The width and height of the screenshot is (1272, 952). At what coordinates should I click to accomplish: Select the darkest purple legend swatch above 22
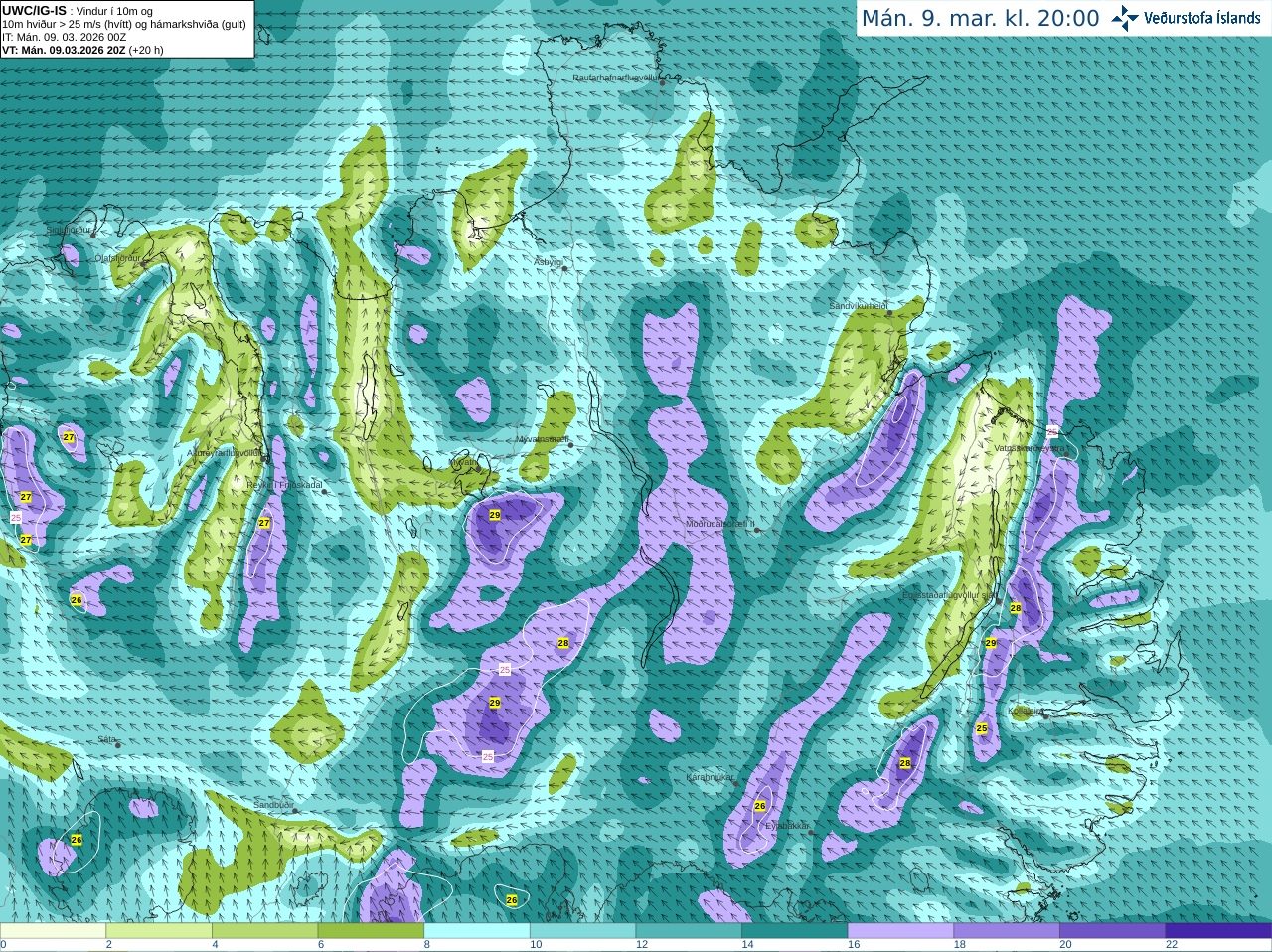[x=1218, y=931]
